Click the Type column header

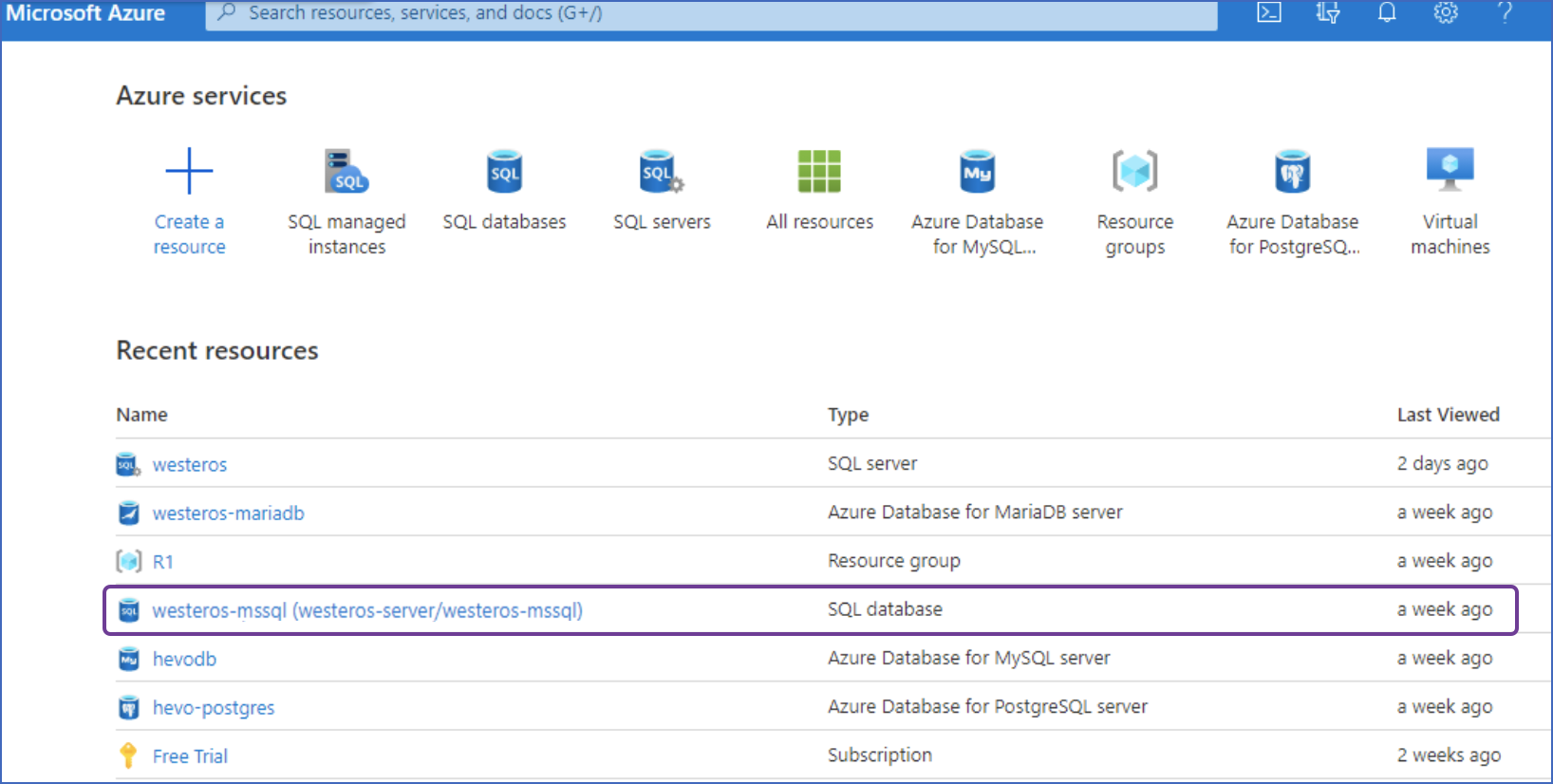tap(848, 415)
